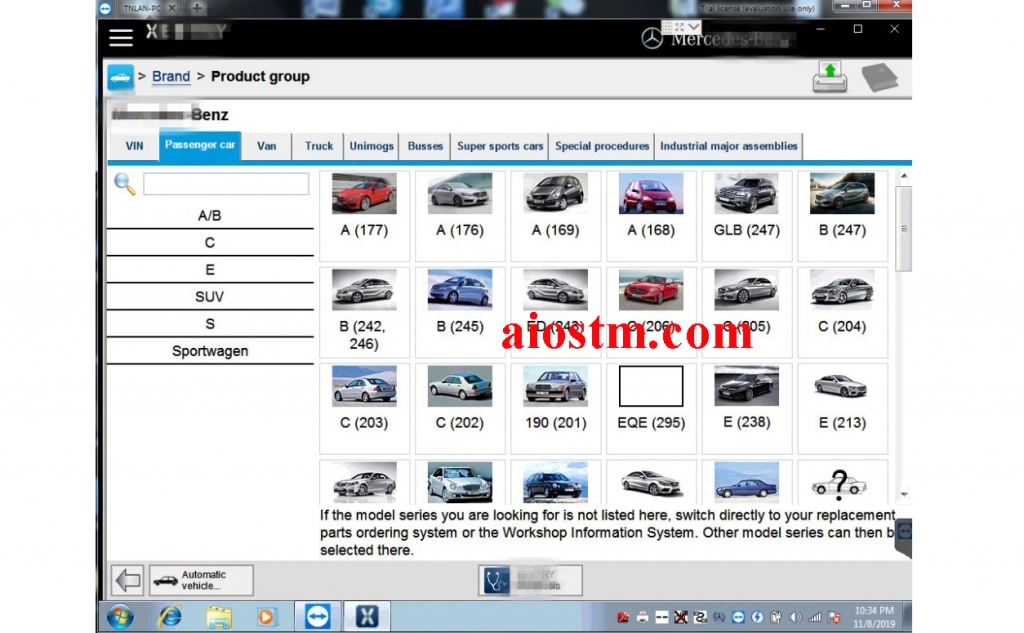Viewport: 1024px width, 633px height.
Task: Switch to the Van tab
Action: (x=266, y=145)
